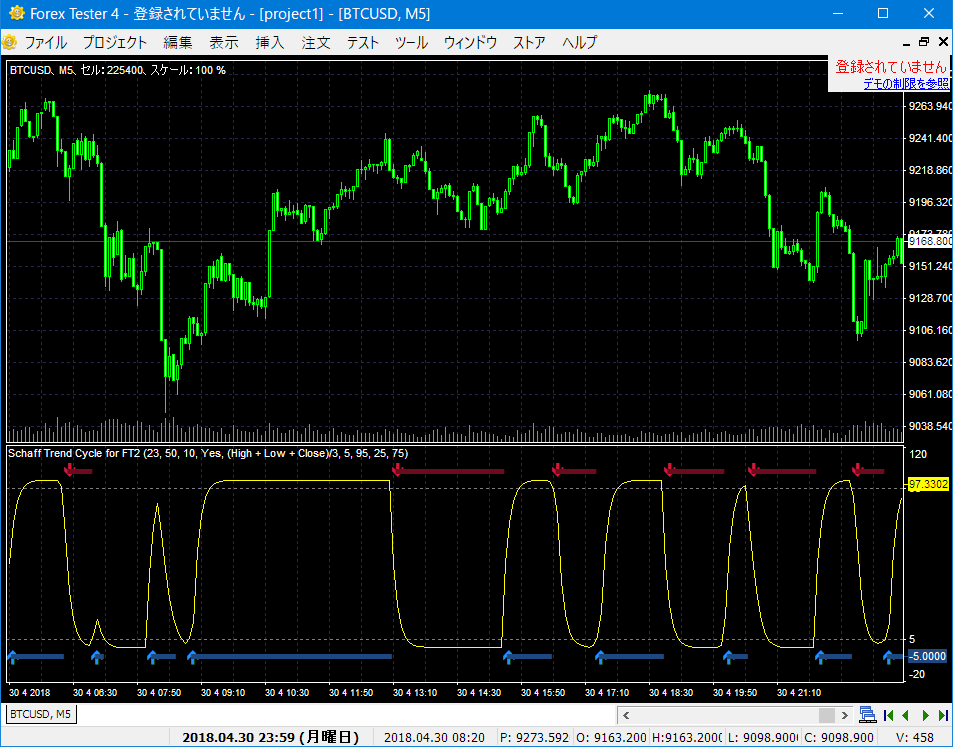Click the Forex Tester title bar app icon
The width and height of the screenshot is (953, 747).
pyautogui.click(x=17, y=13)
